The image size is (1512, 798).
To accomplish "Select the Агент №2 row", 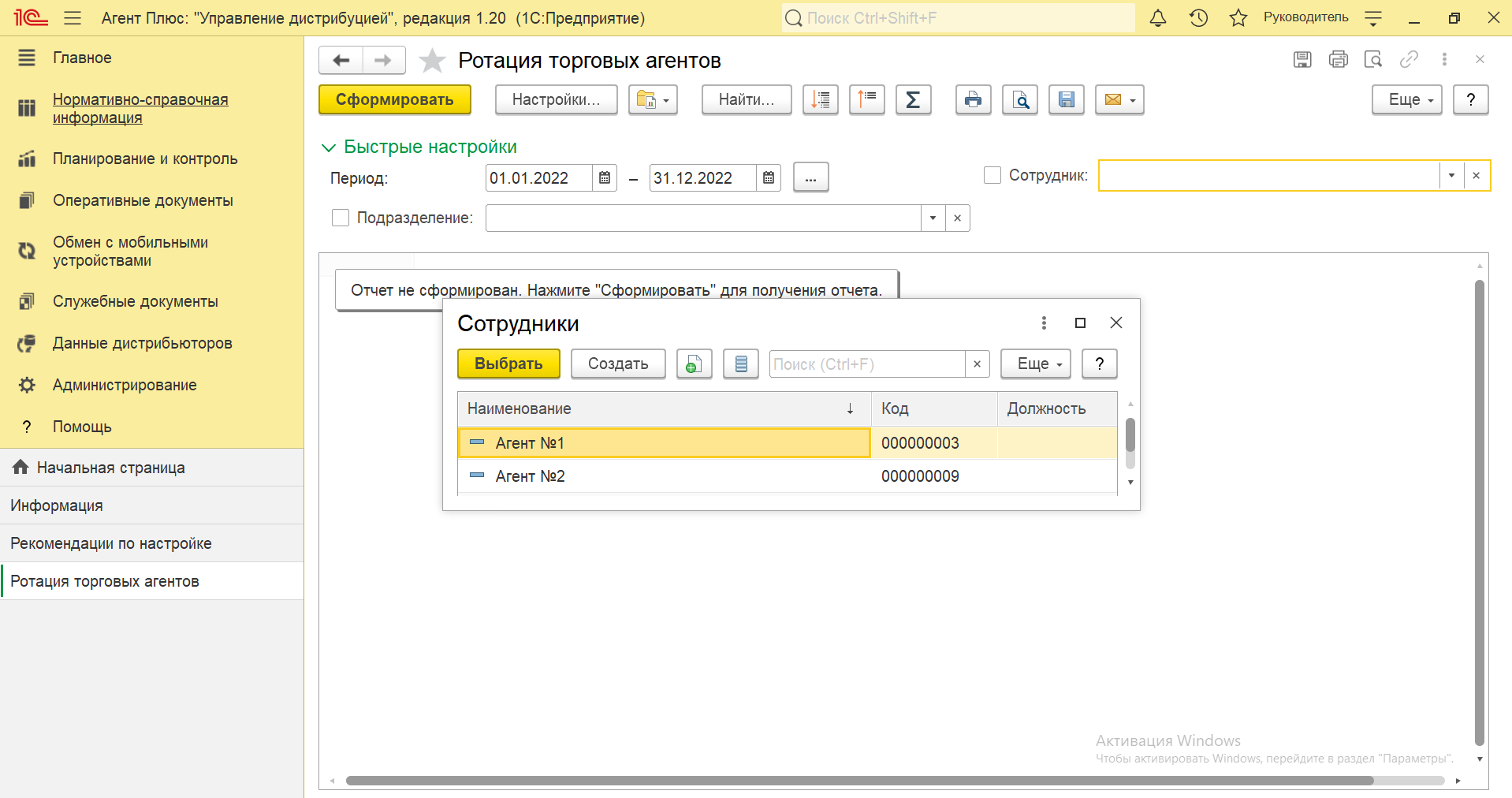I will 787,476.
